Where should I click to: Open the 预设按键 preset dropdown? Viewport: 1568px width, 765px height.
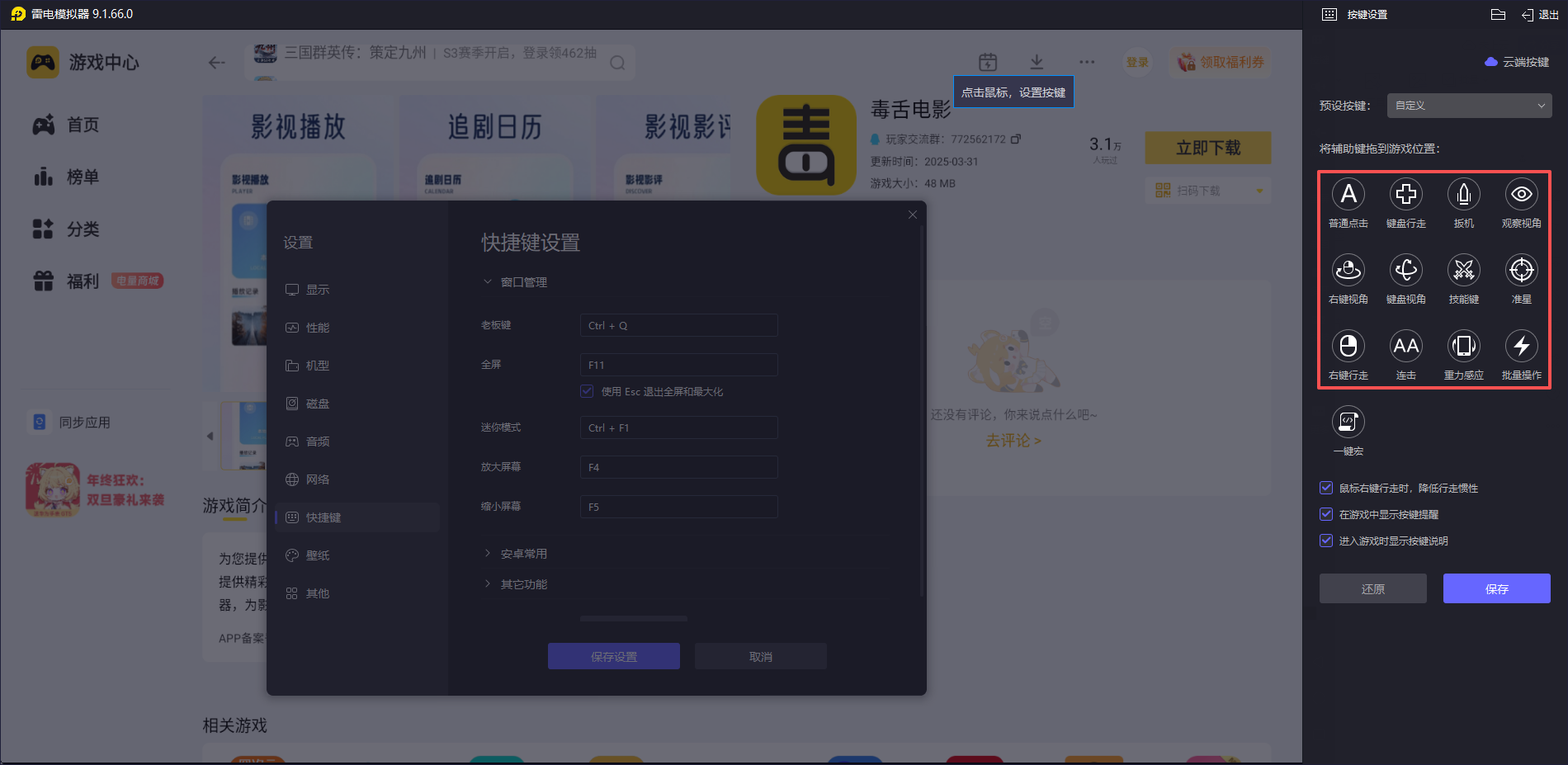(1469, 106)
